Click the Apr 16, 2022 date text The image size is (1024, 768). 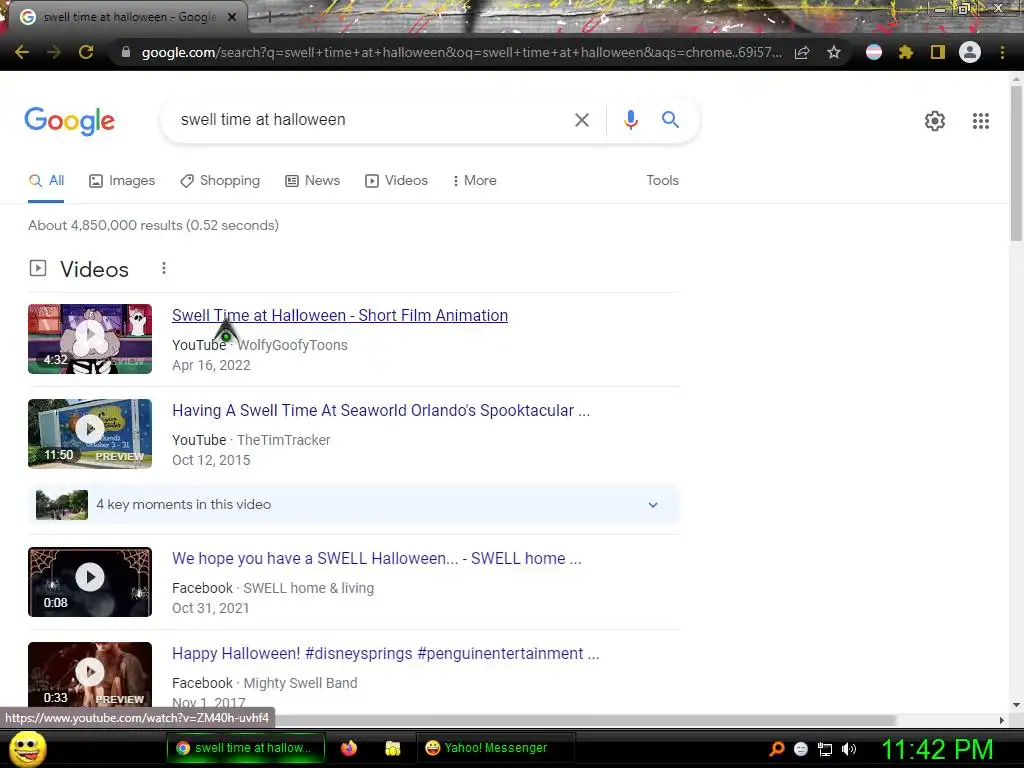tap(211, 365)
